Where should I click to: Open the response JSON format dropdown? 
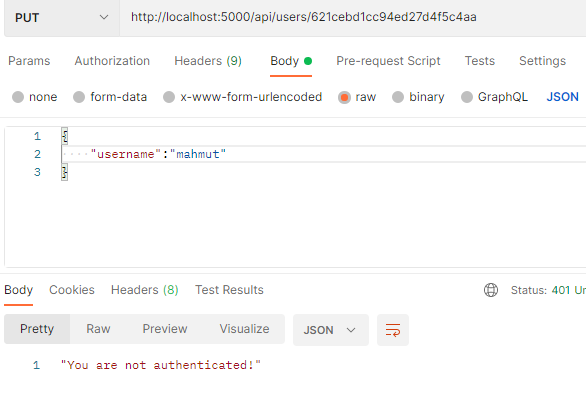pyautogui.click(x=331, y=330)
